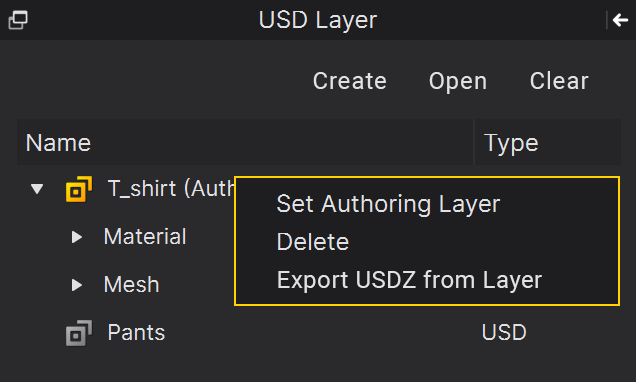The height and width of the screenshot is (382, 636).
Task: Click the Create button
Action: [x=350, y=81]
